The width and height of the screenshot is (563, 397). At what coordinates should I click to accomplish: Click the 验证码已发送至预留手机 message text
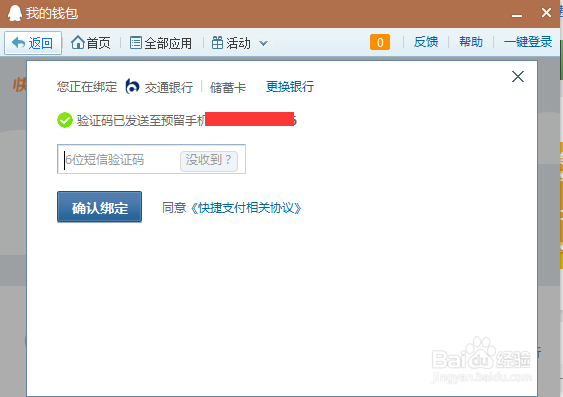coord(141,120)
